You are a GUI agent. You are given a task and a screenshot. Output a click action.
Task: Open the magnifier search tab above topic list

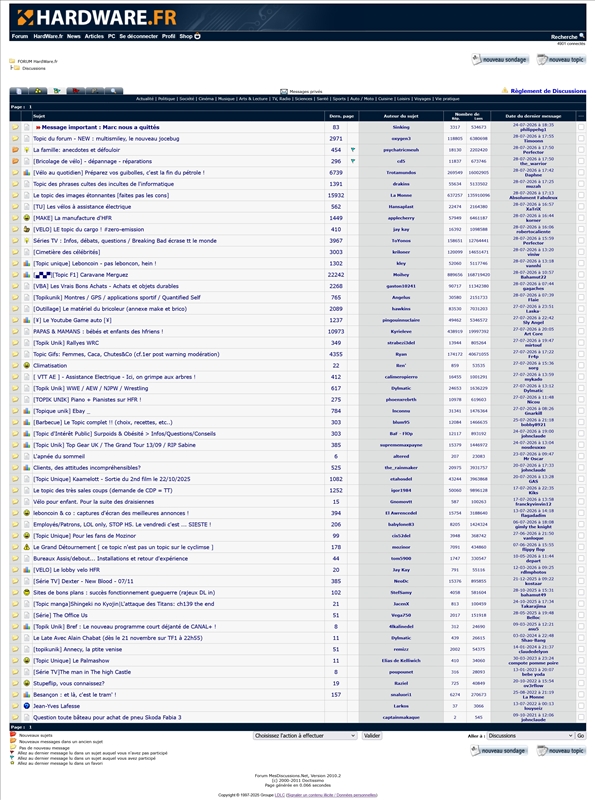click(x=113, y=91)
